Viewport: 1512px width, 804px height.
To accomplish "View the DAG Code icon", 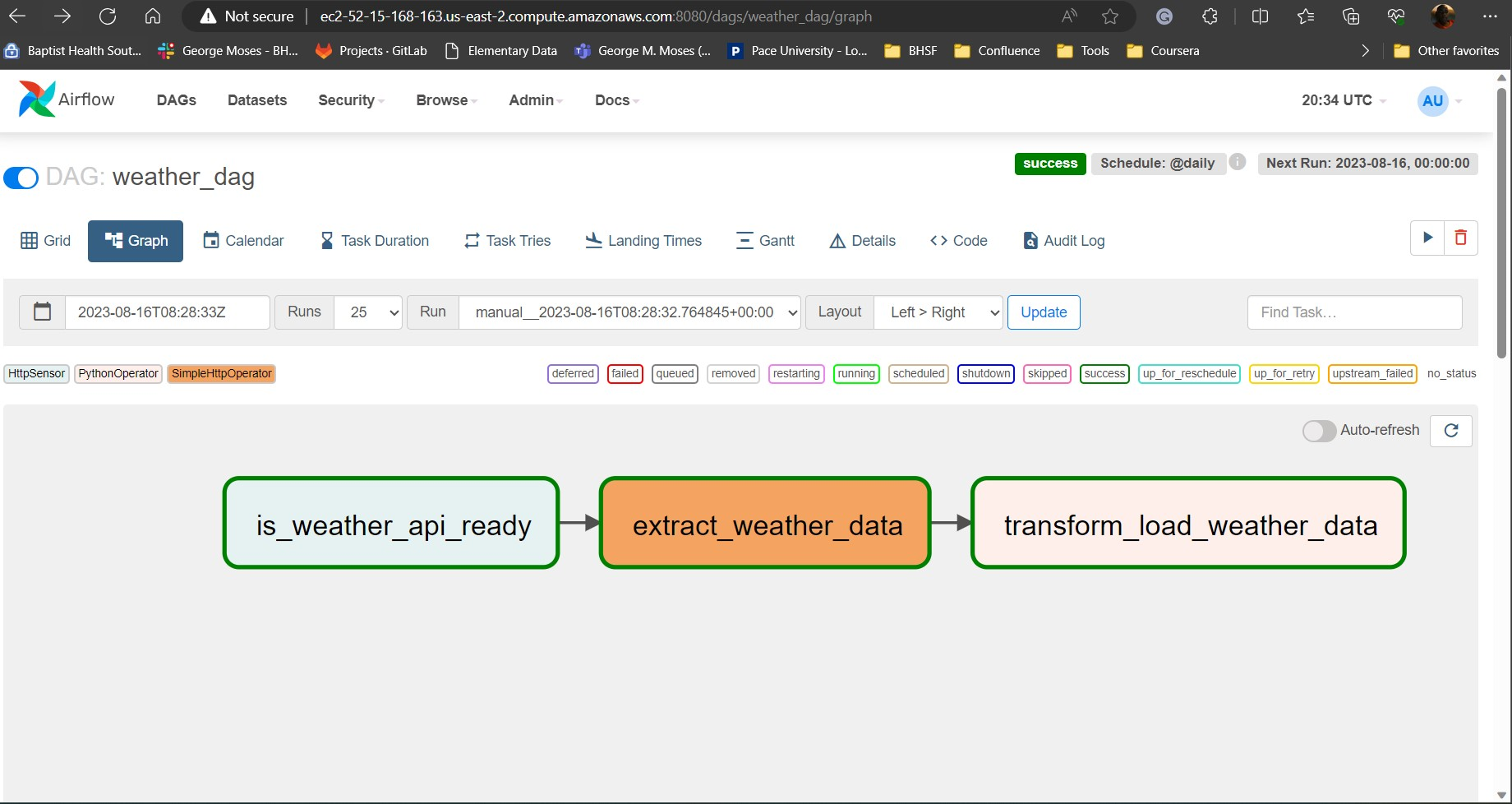I will 938,240.
